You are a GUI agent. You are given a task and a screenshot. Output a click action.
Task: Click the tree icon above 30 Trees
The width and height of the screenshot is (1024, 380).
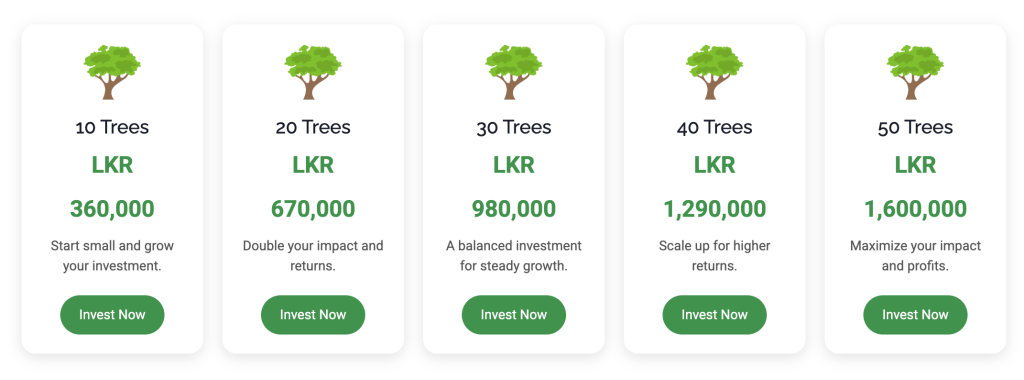coord(514,72)
